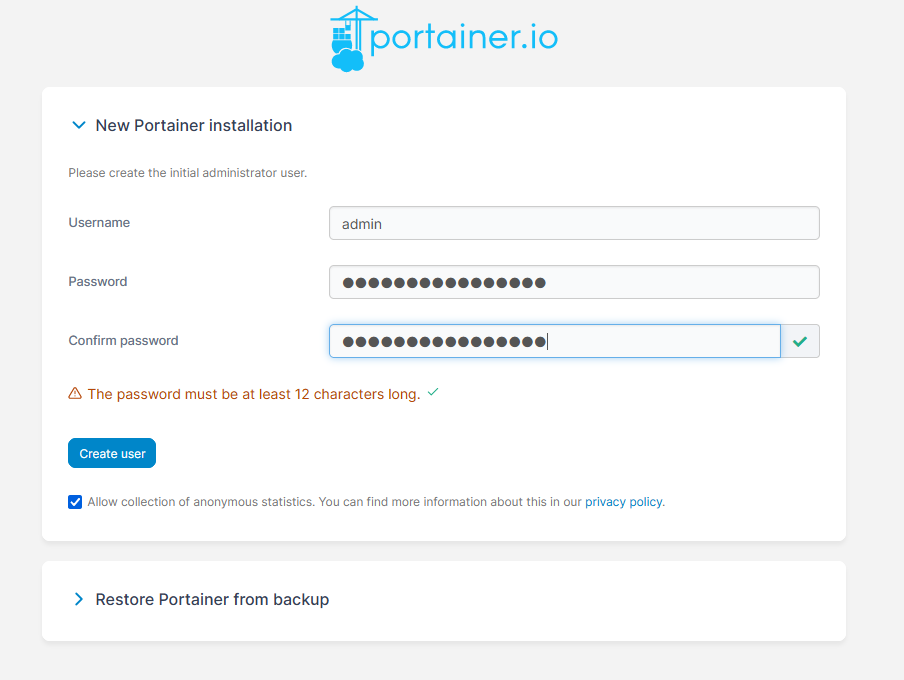Focus the Username field containing admin
This screenshot has height=680, width=904.
pos(574,223)
